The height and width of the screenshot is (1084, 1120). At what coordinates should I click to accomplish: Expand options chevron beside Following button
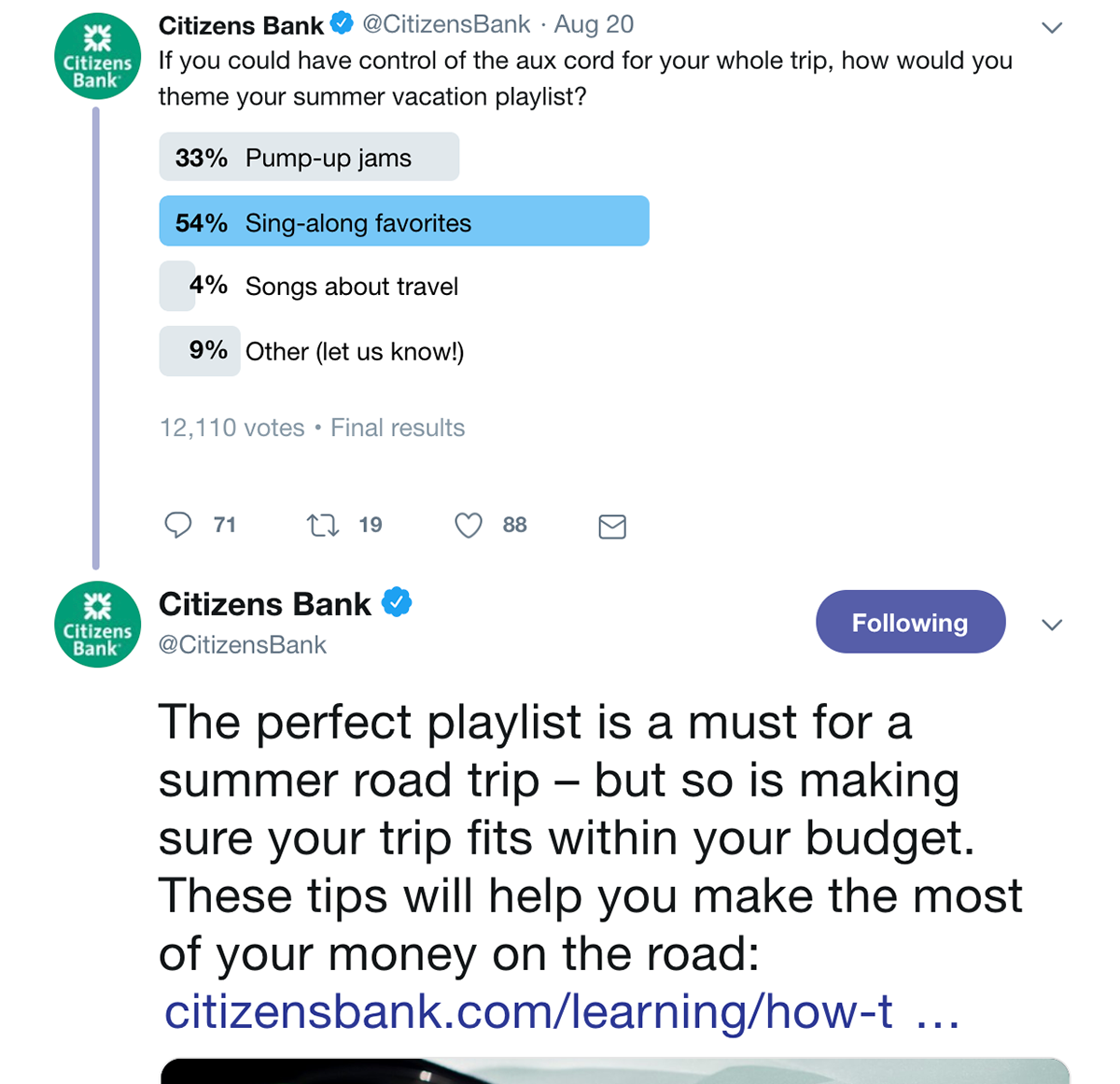[1052, 625]
